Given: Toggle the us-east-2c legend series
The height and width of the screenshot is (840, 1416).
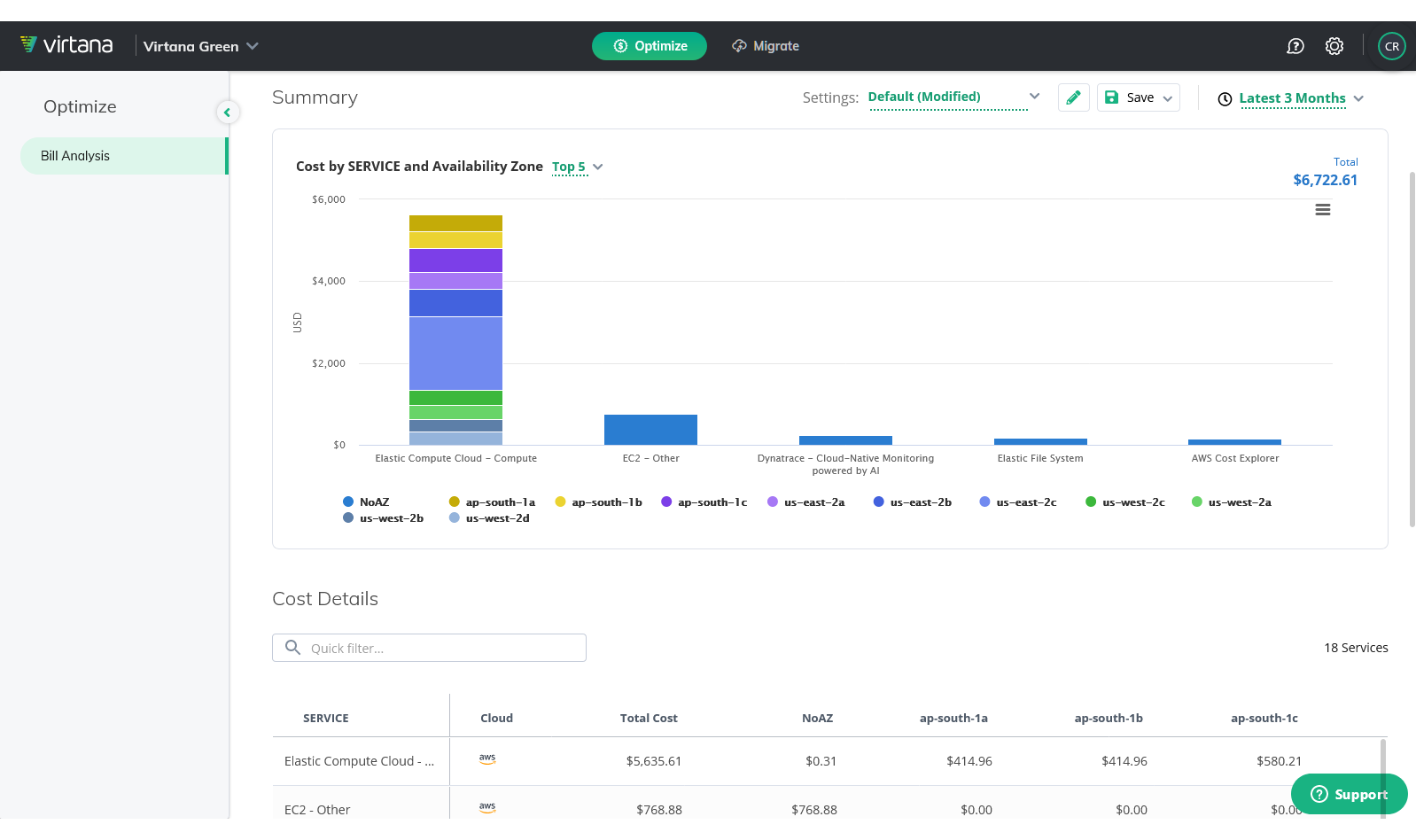Looking at the screenshot, I should pyautogui.click(x=1018, y=502).
